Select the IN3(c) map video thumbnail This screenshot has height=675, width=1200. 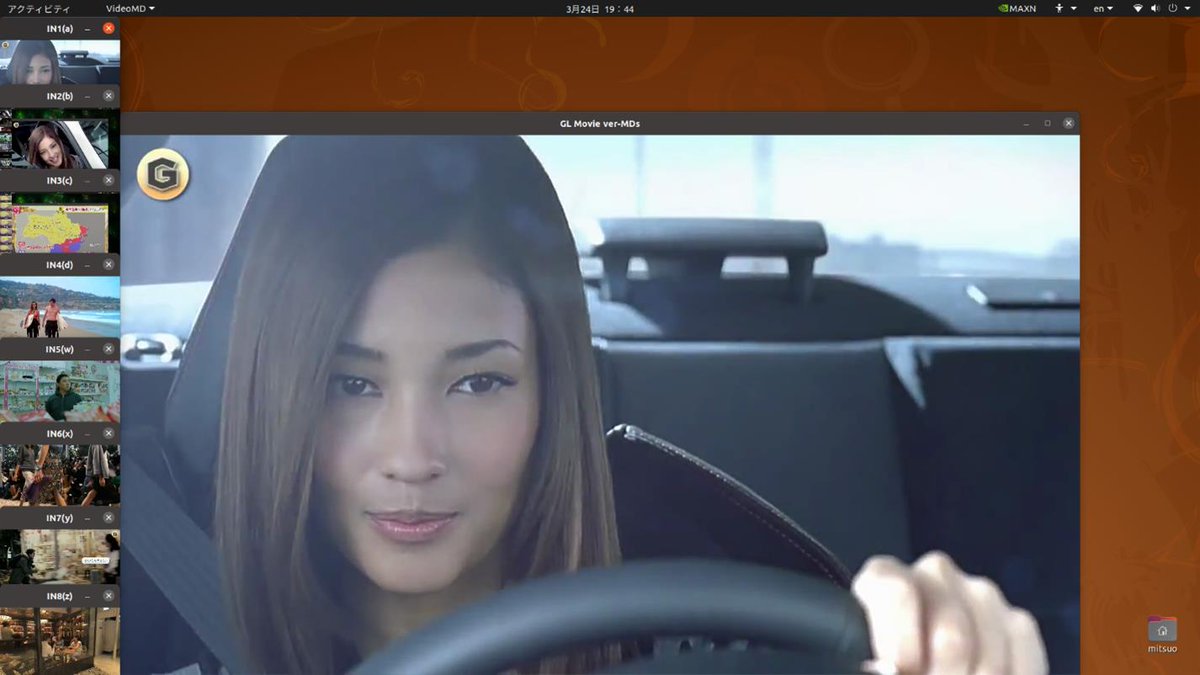(59, 229)
